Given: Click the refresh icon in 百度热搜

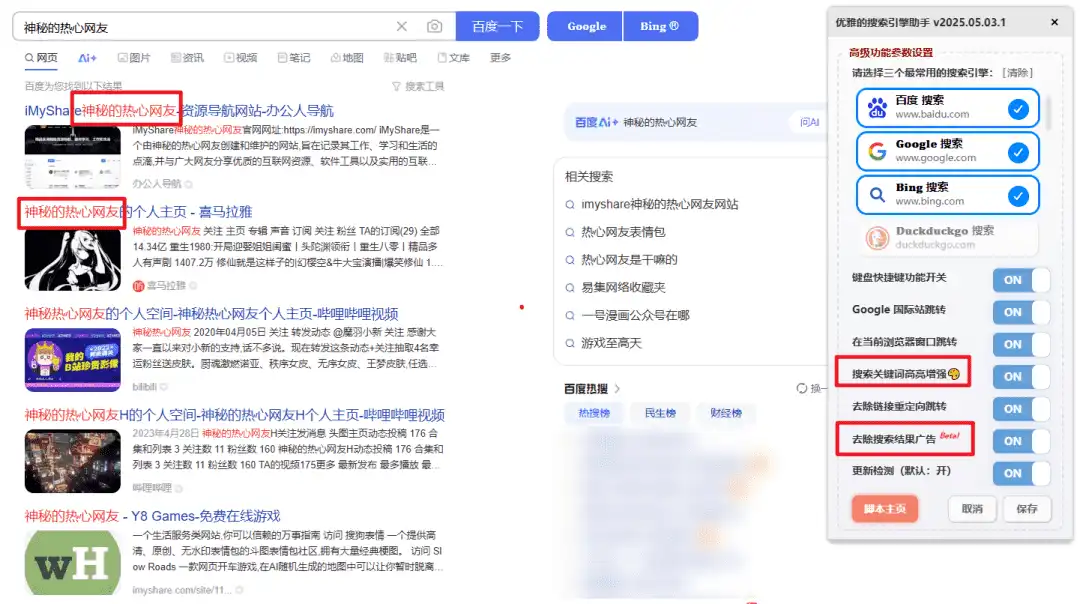Looking at the screenshot, I should click(802, 388).
